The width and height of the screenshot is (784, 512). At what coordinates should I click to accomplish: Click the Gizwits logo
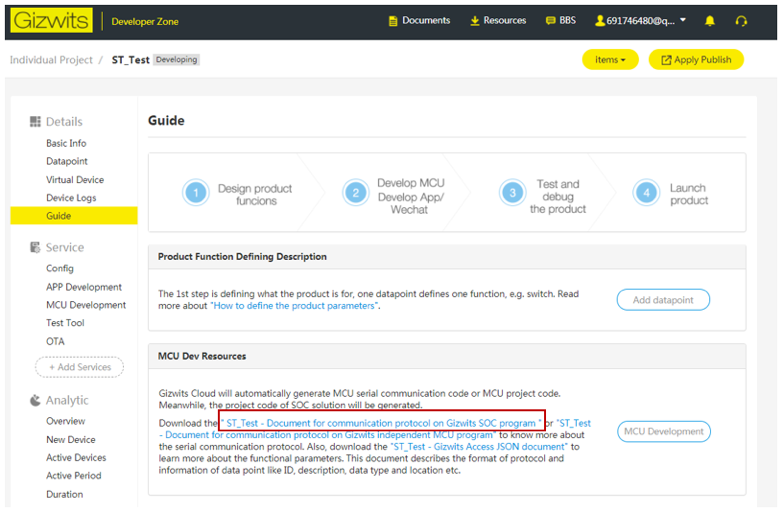[52, 20]
